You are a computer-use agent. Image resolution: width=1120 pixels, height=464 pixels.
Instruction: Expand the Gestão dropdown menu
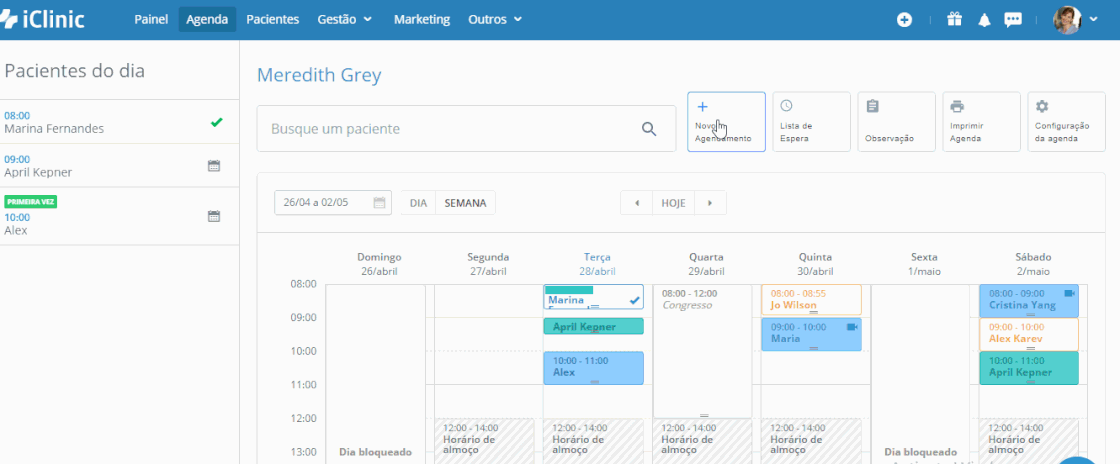[345, 19]
